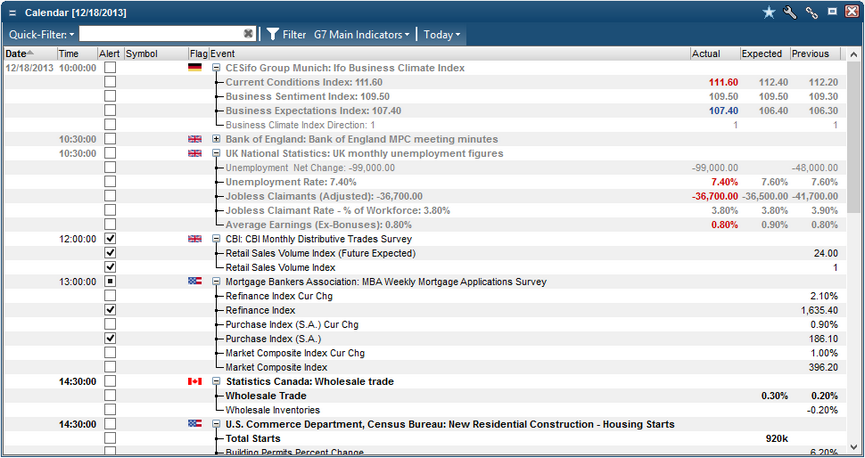865x458 pixels.
Task: Click the Date column sort arrow
Action: (30, 53)
